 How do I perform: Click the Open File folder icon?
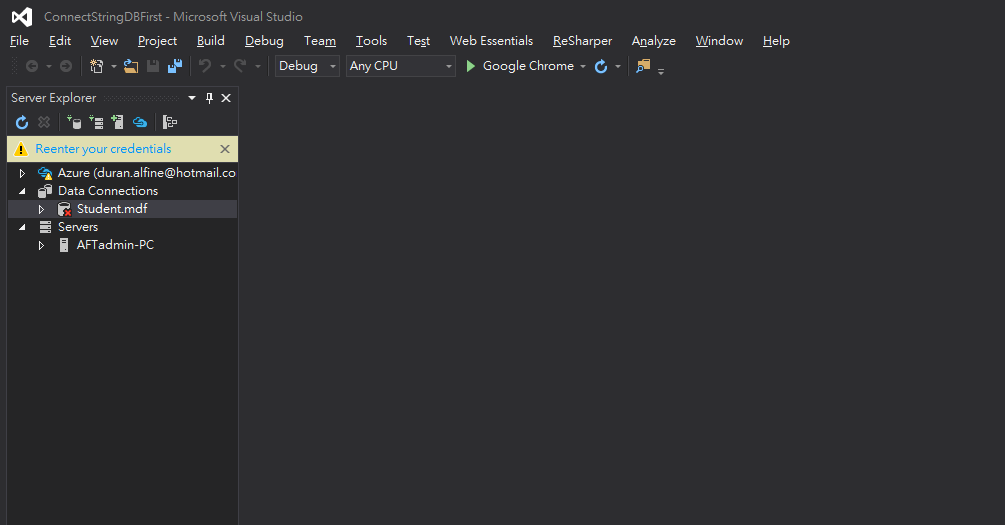131,66
